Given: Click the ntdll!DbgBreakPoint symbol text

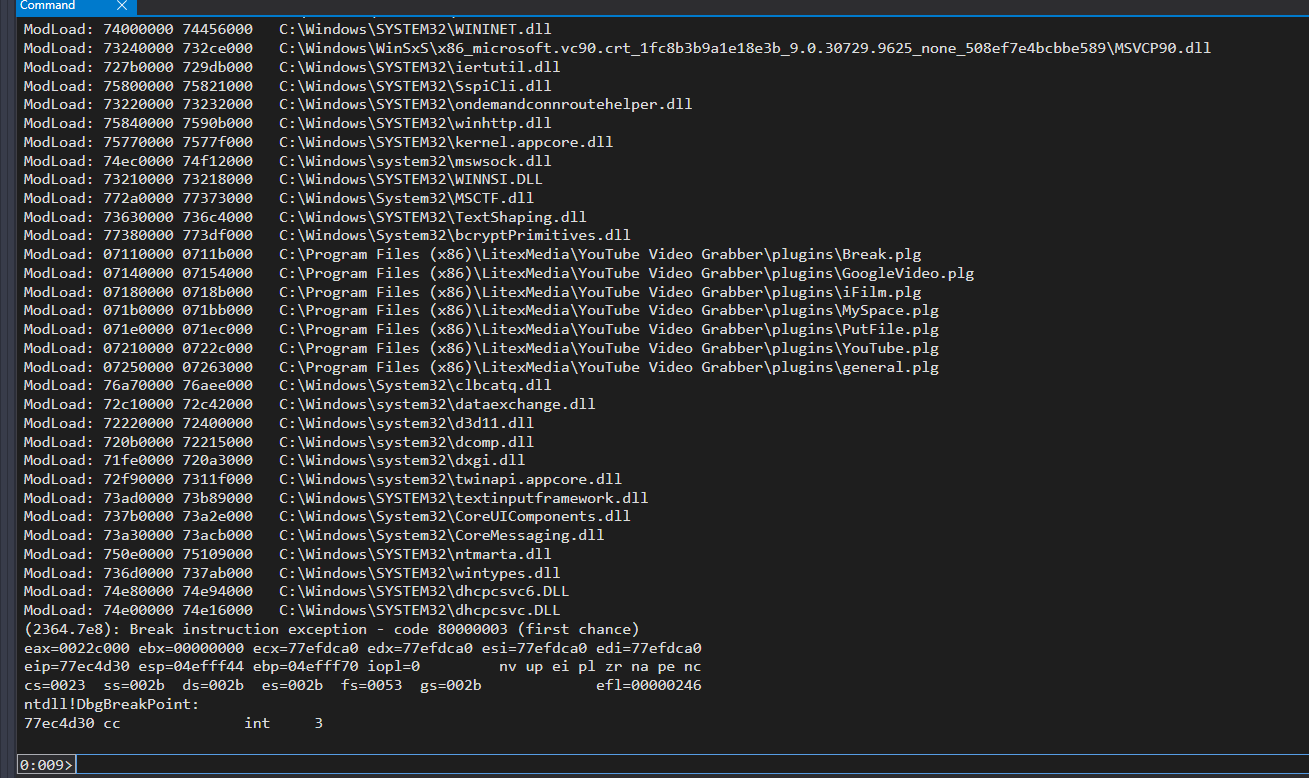Looking at the screenshot, I should click(111, 705).
